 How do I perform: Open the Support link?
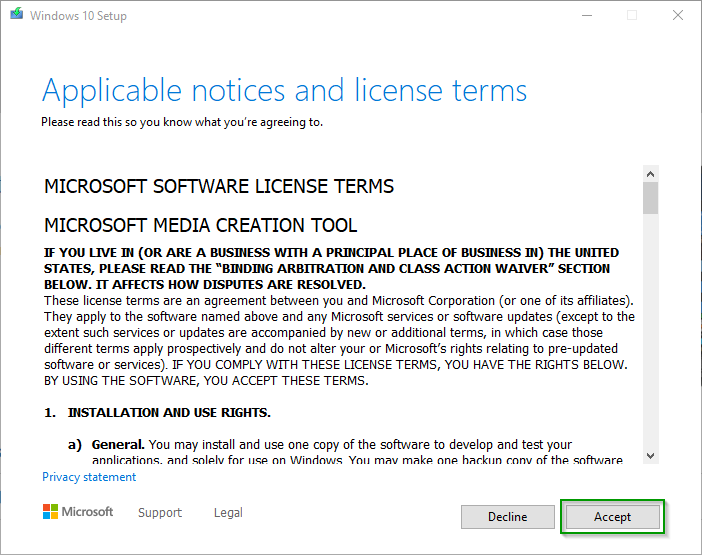tap(160, 513)
